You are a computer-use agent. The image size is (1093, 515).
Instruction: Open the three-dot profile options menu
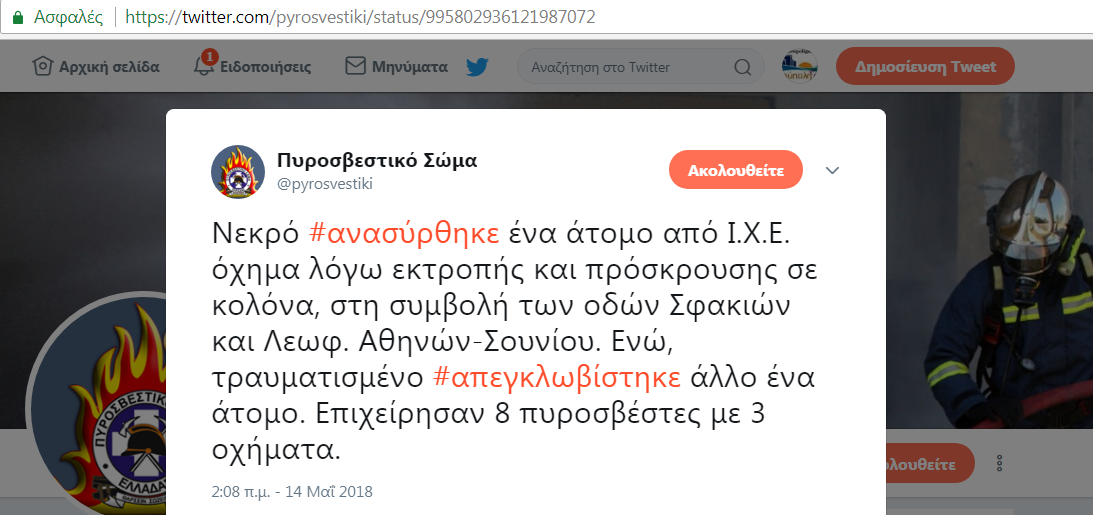[1000, 463]
